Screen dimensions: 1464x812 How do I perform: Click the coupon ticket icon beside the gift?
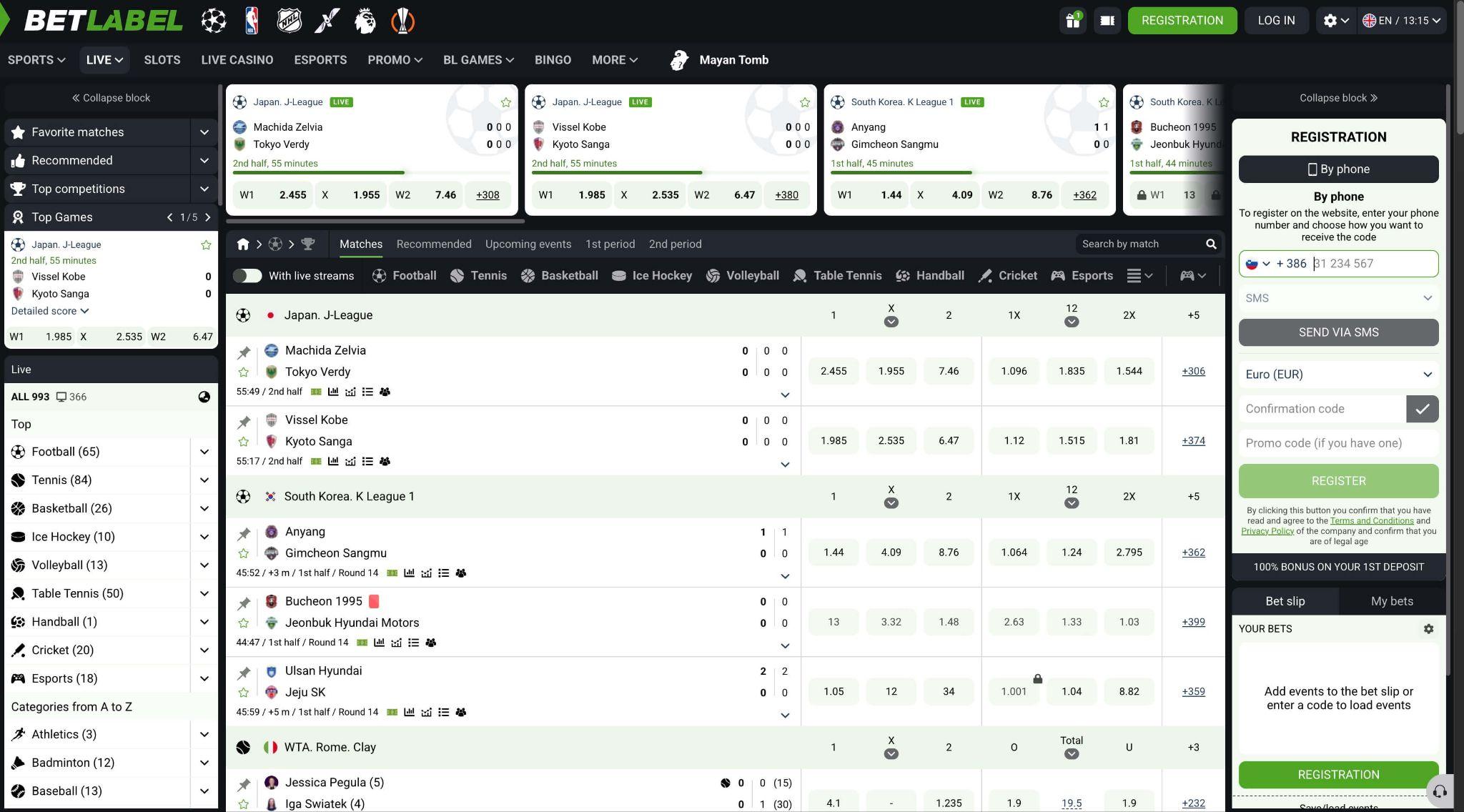[x=1107, y=20]
